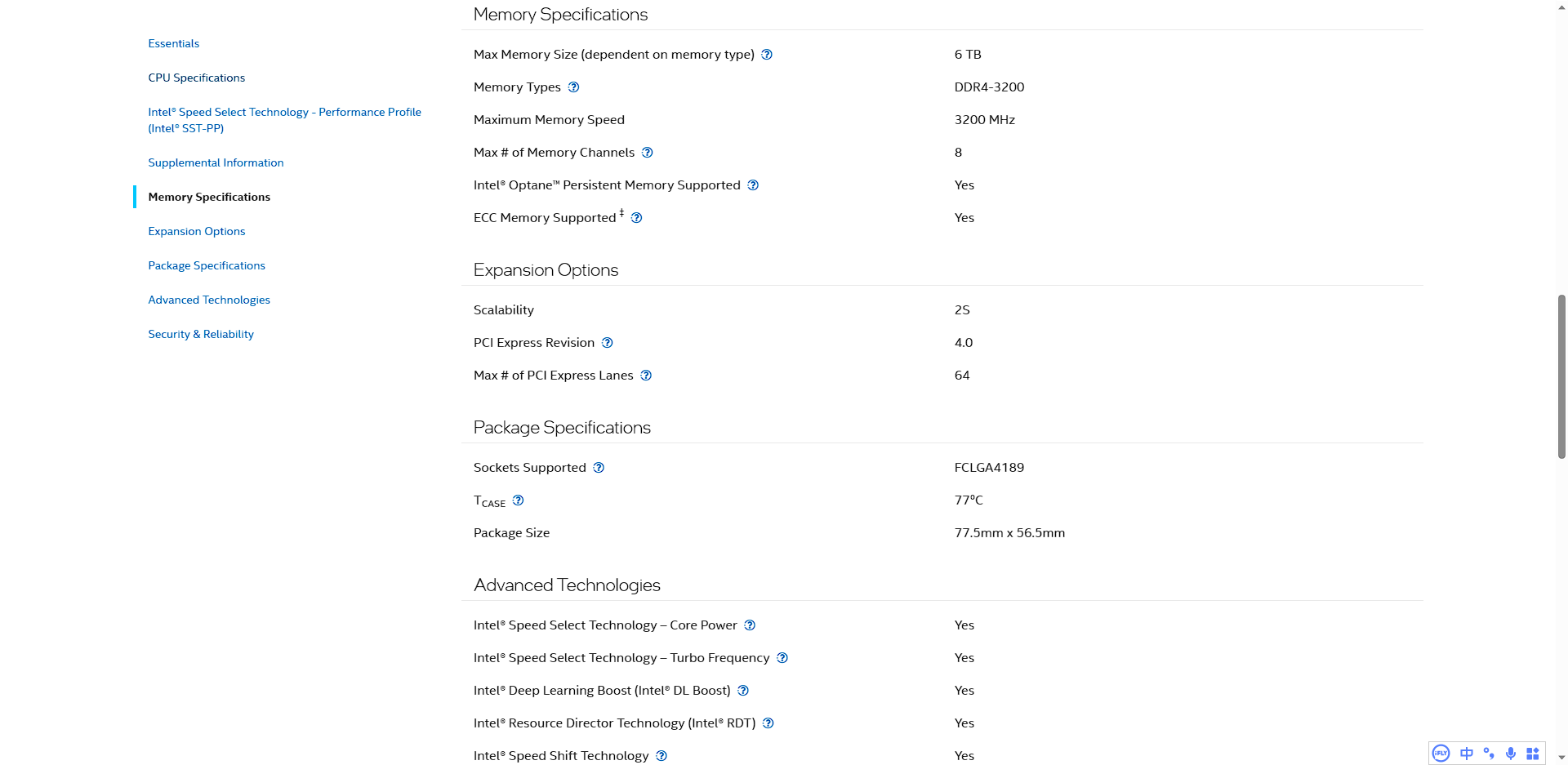Jump to Essentials section in sidebar
This screenshot has width=1568, height=765.
click(174, 43)
